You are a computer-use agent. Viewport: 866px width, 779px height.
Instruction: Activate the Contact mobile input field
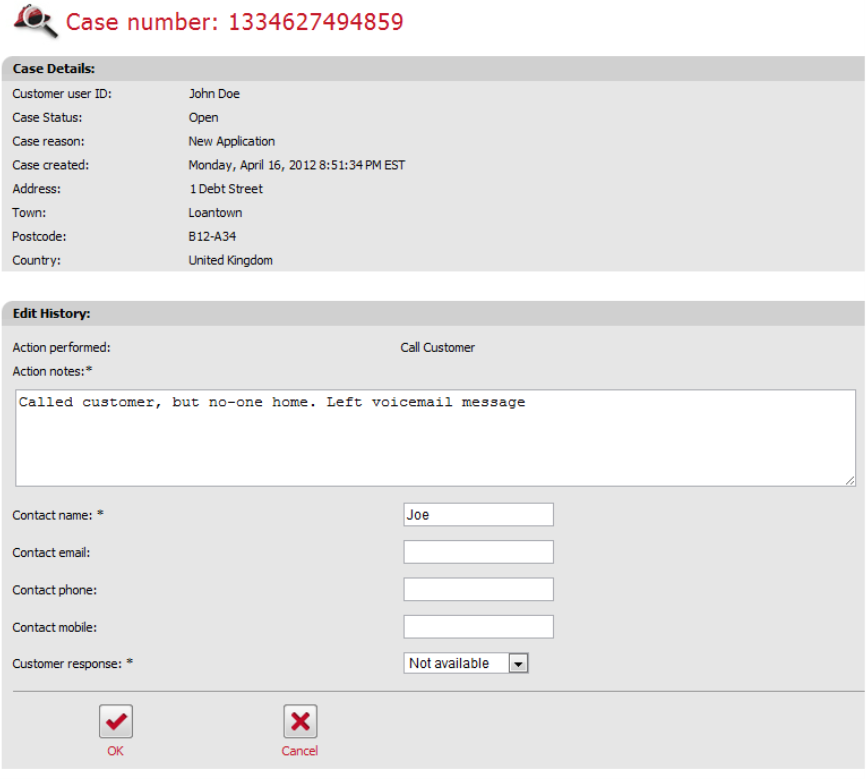coord(478,627)
